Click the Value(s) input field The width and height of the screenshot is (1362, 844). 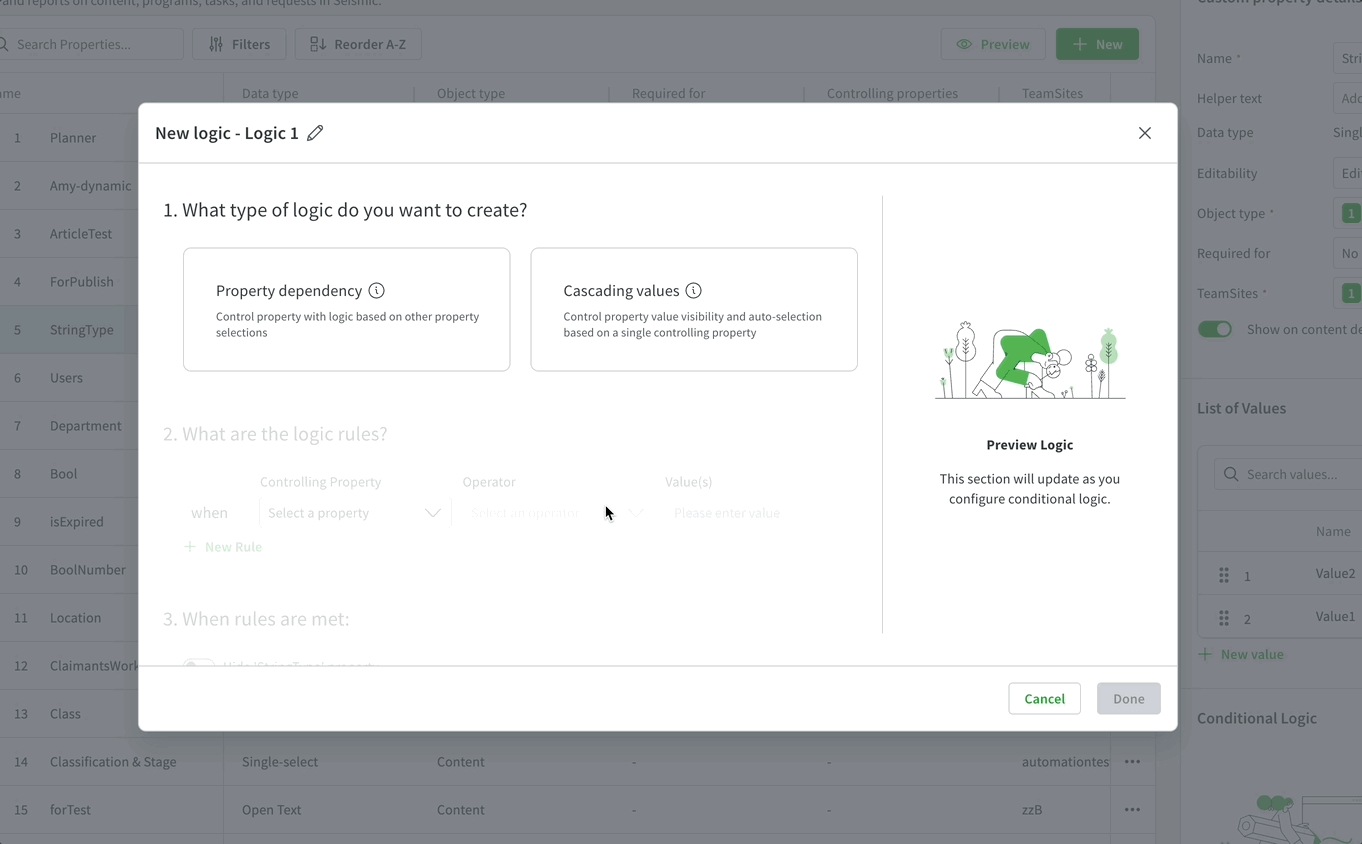(x=760, y=513)
